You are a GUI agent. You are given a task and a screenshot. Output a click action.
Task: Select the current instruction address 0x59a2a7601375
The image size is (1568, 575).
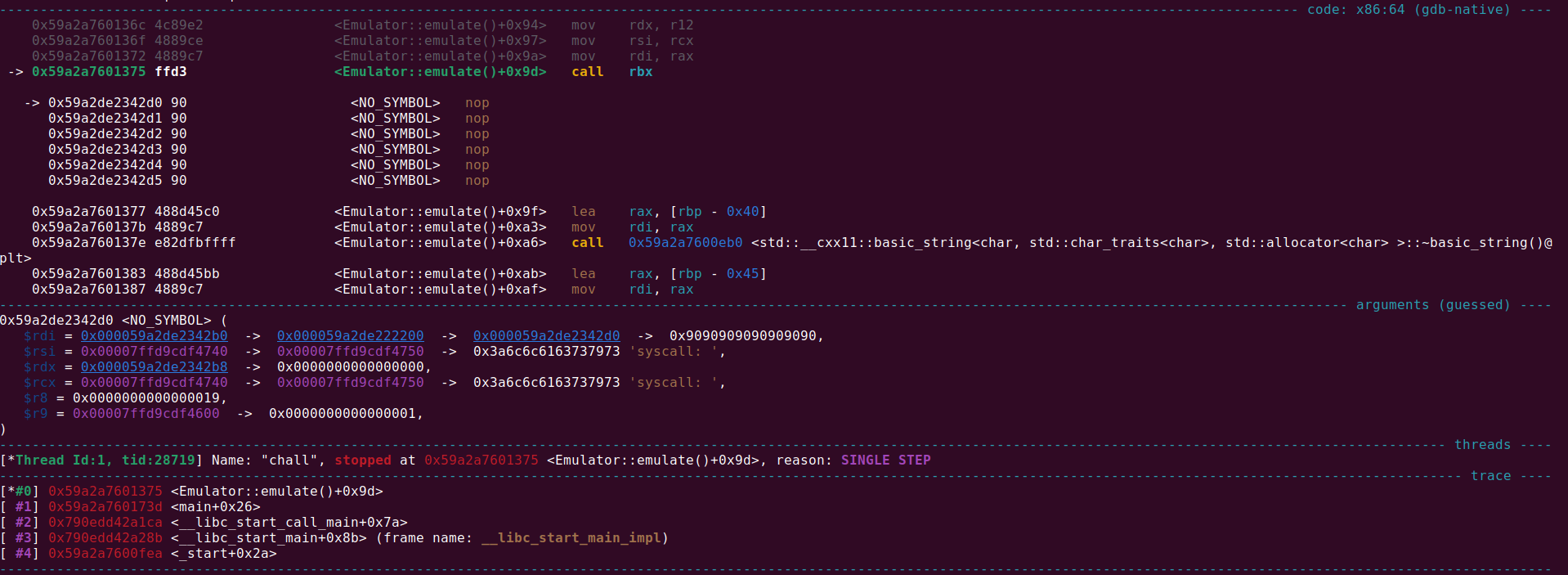pos(89,72)
